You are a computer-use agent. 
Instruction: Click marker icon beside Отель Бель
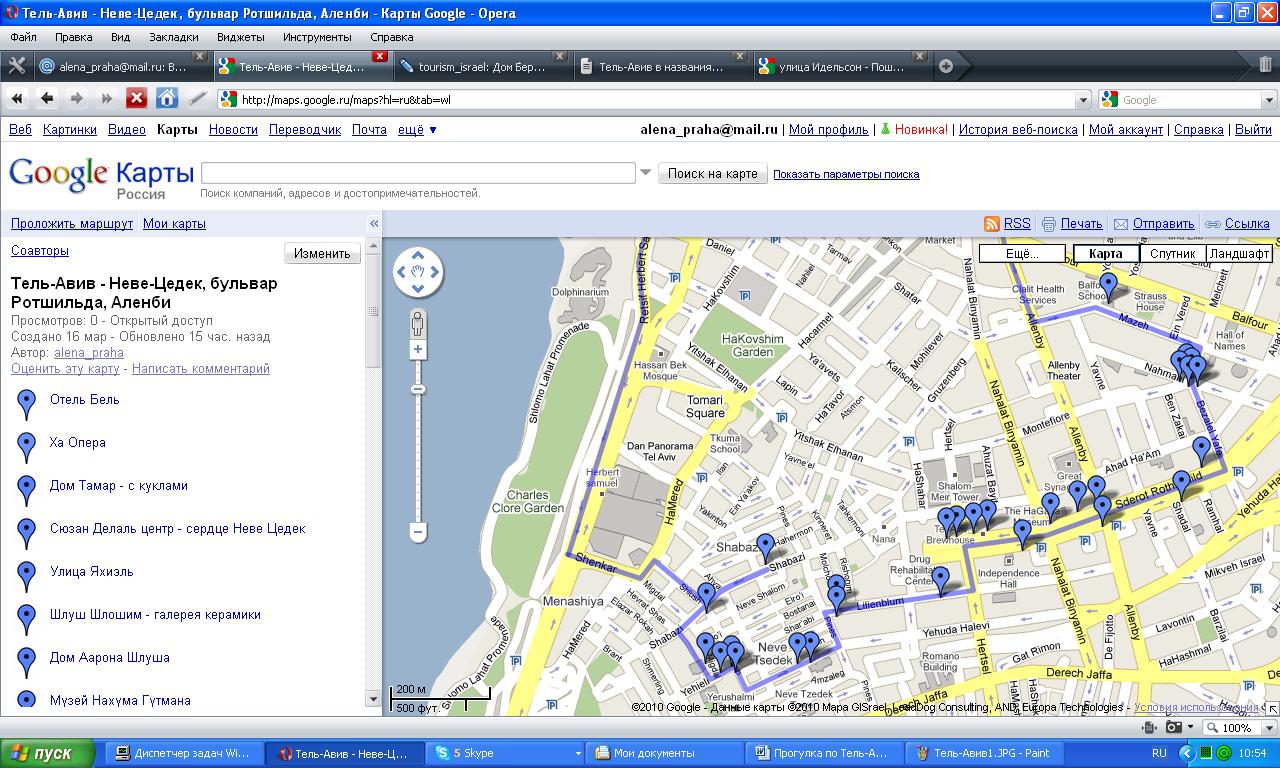(27, 405)
